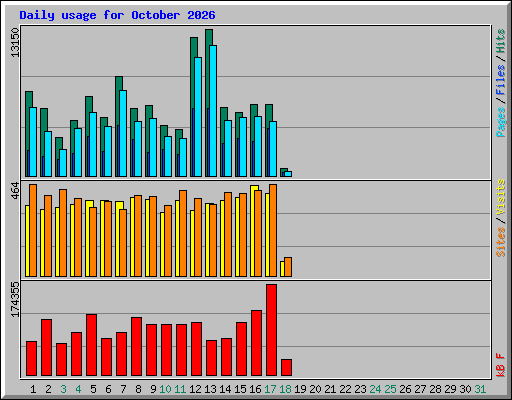The image size is (512, 400).
Task: Click green day label 31
Action: [x=480, y=389]
